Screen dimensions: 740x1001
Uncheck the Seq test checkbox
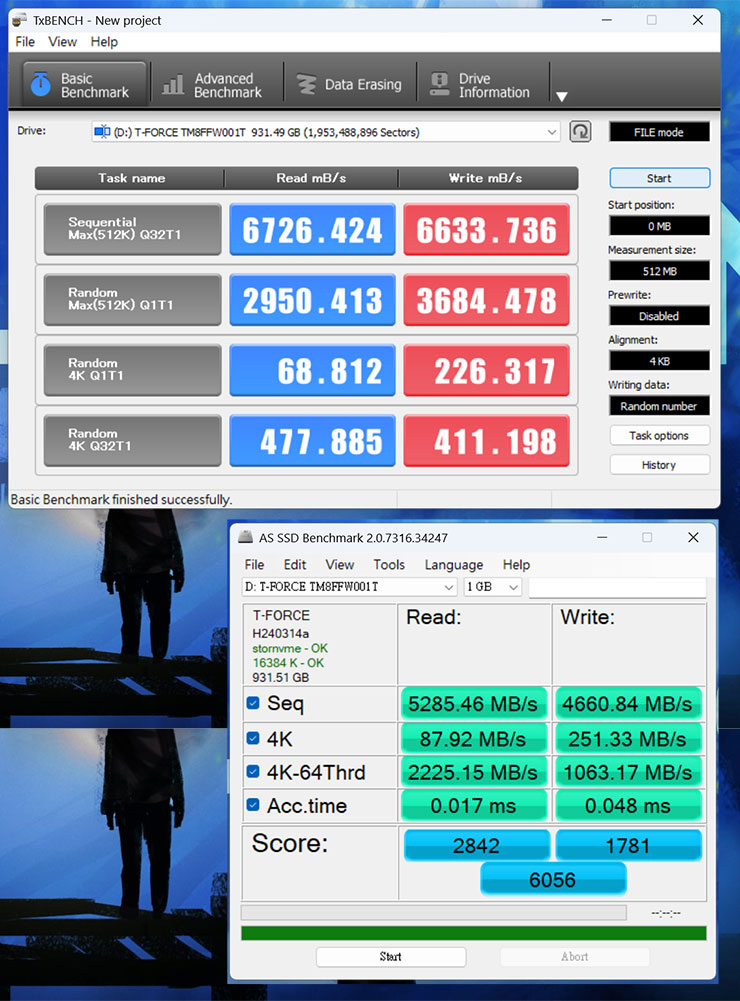tap(253, 703)
